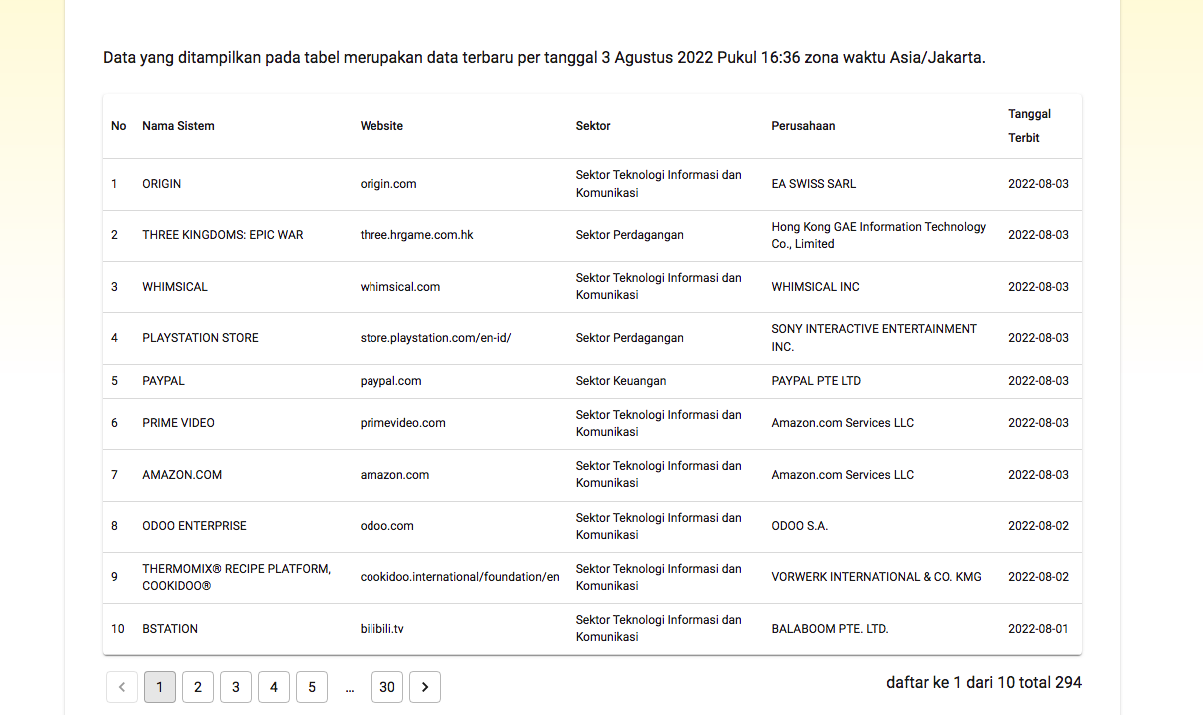Click the sector cell in ORIGIN row
This screenshot has height=715, width=1203.
pos(659,184)
